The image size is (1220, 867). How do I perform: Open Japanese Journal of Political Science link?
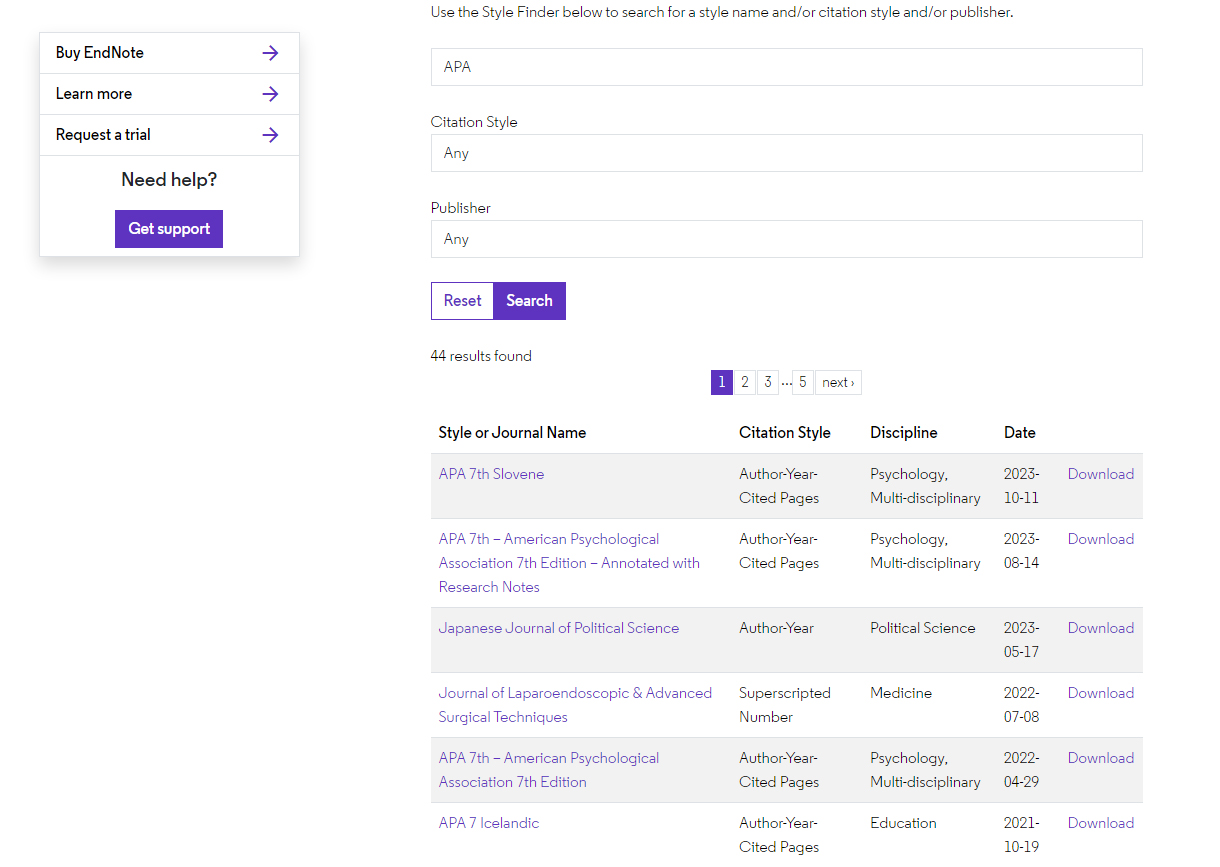[558, 628]
